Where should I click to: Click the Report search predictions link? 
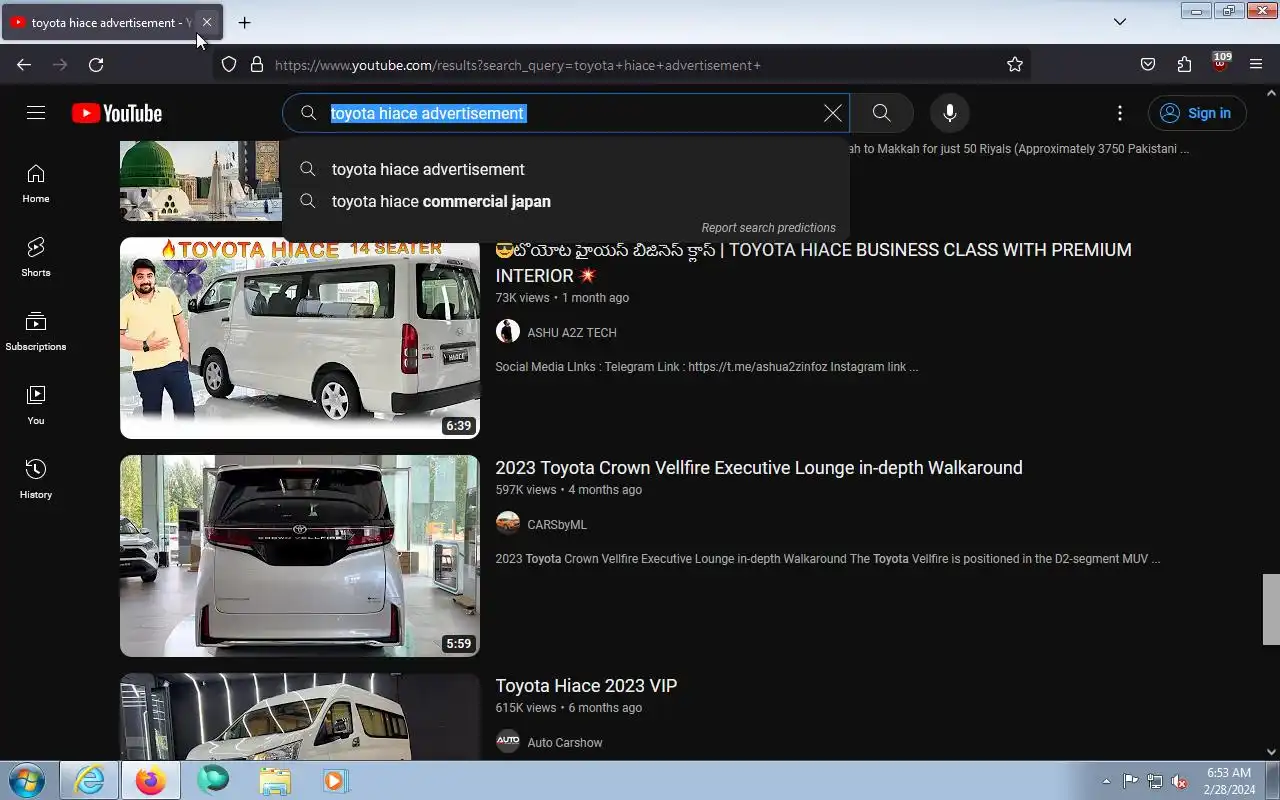(768, 228)
